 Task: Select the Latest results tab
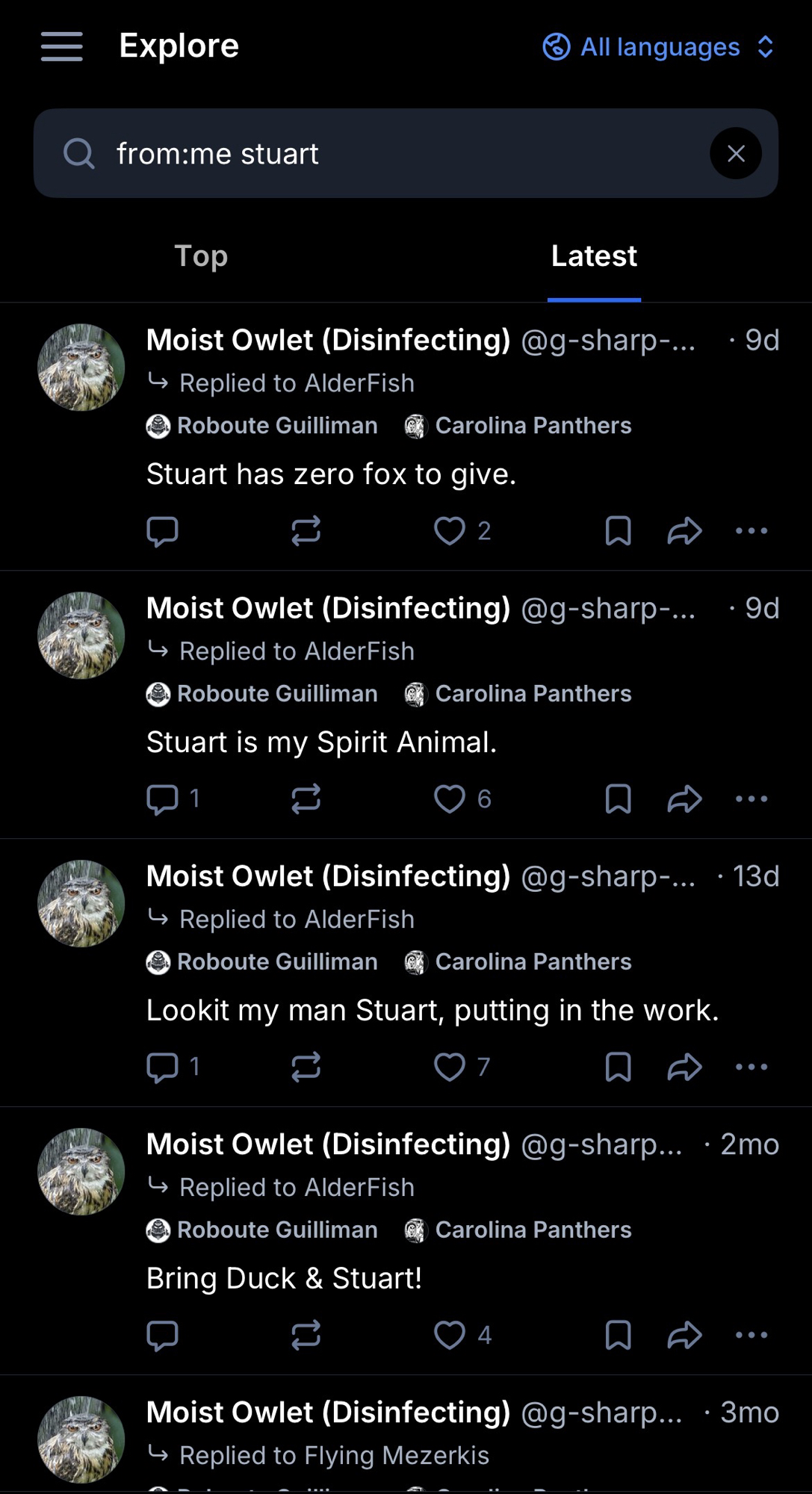click(594, 256)
